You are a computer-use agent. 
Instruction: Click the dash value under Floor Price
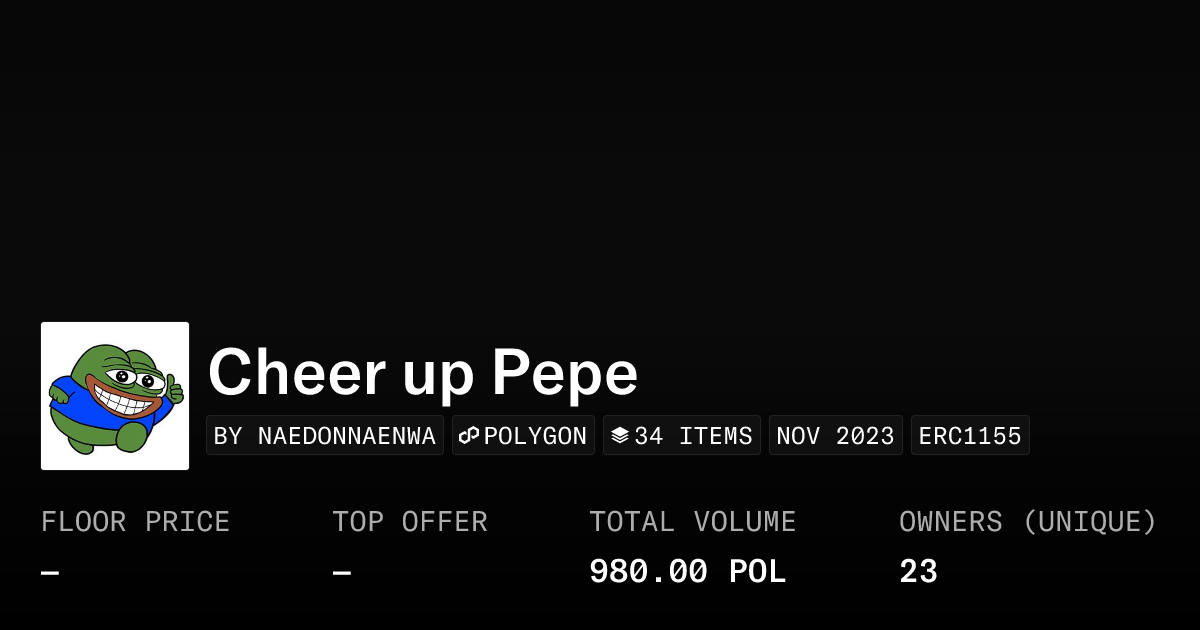pyautogui.click(x=50, y=573)
